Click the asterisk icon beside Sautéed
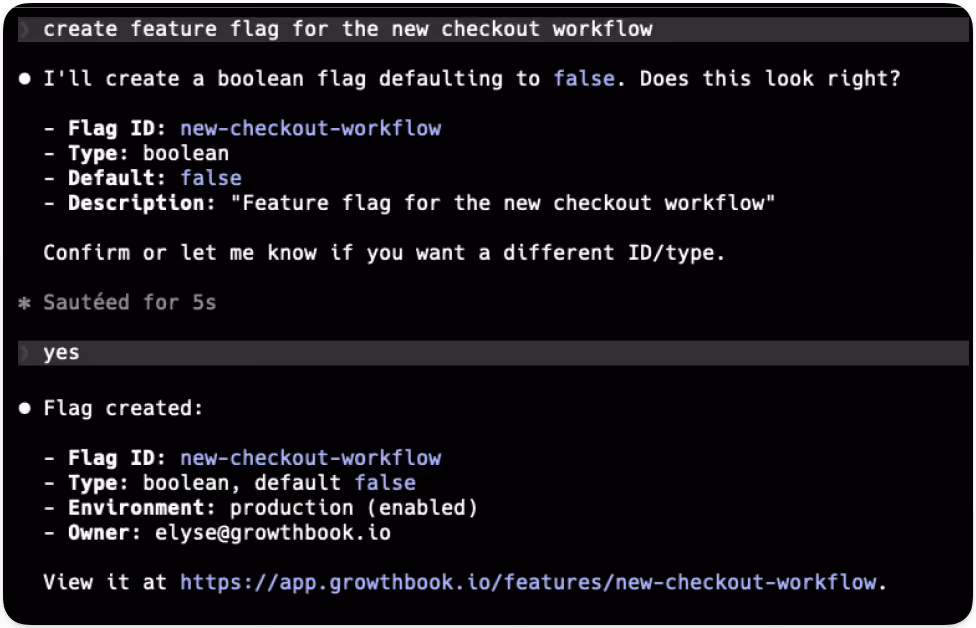The height and width of the screenshot is (628, 976). [x=24, y=303]
